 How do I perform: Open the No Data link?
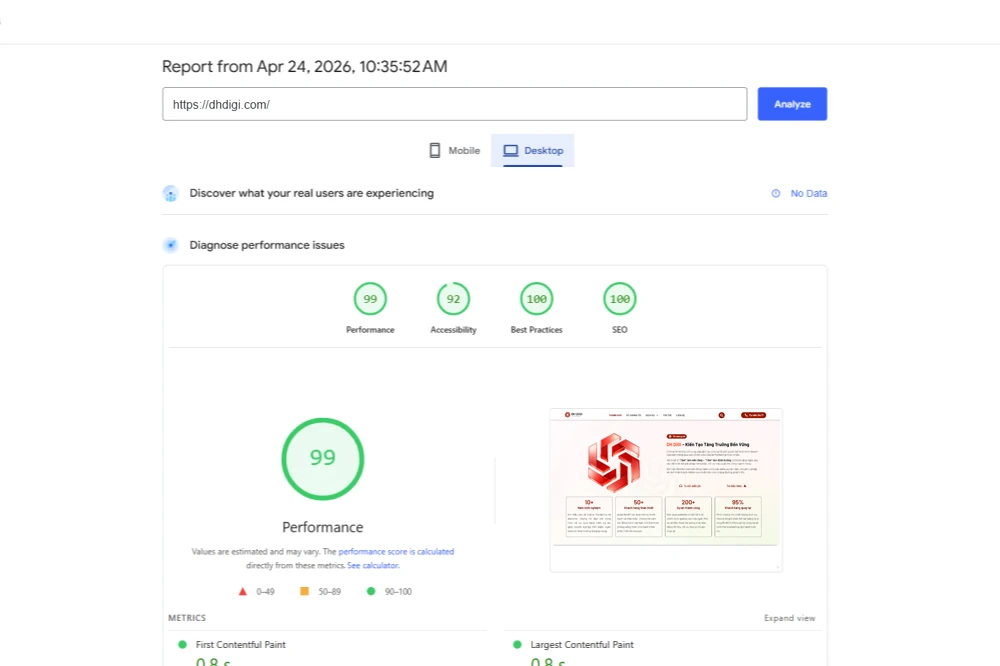(809, 193)
